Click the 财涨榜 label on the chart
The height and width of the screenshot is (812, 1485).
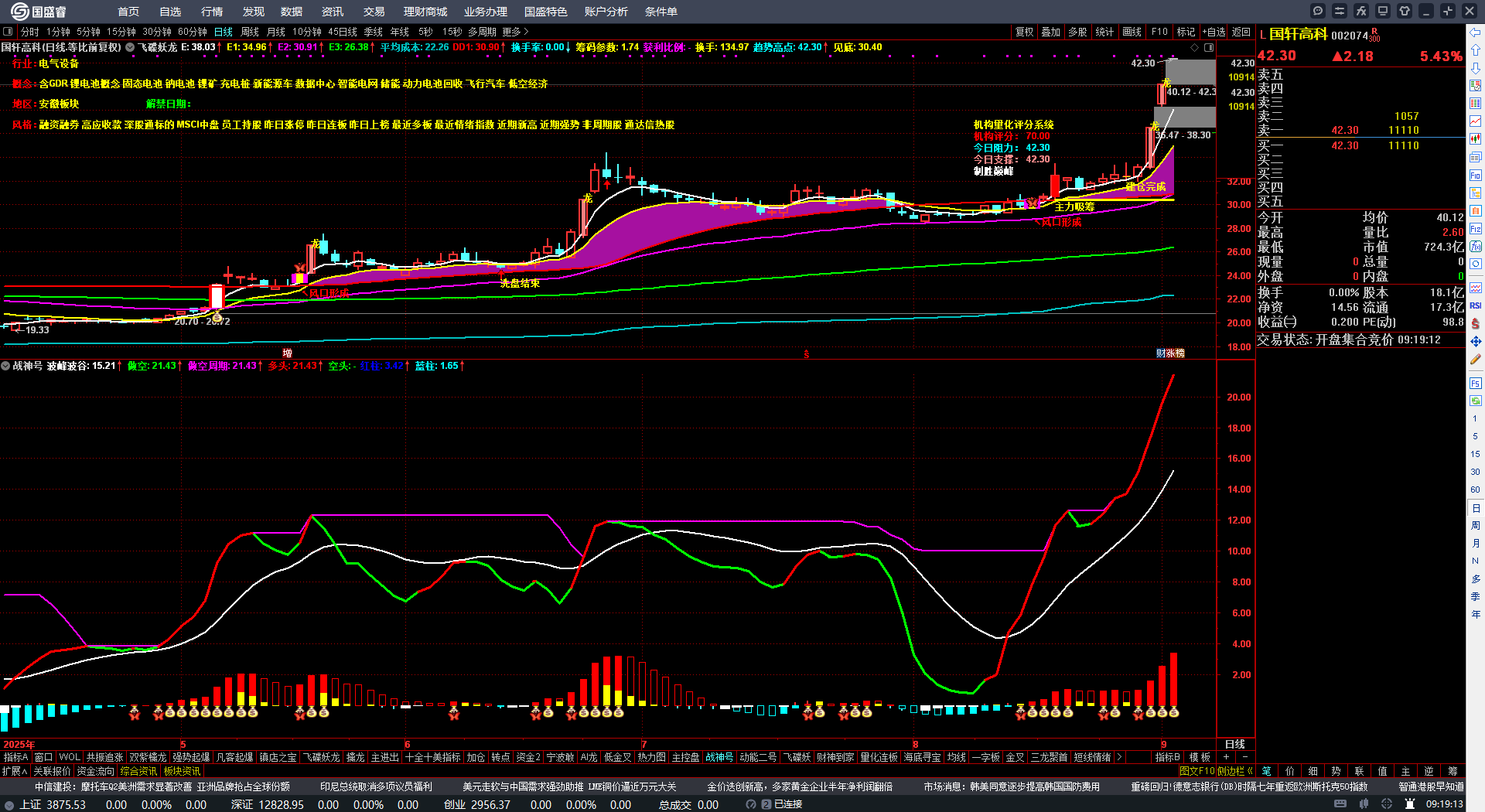(x=1170, y=353)
